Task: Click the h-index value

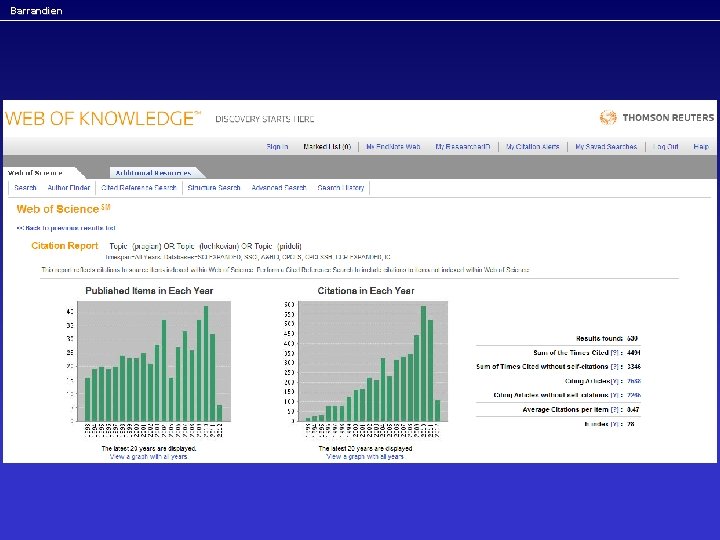Action: tap(630, 424)
